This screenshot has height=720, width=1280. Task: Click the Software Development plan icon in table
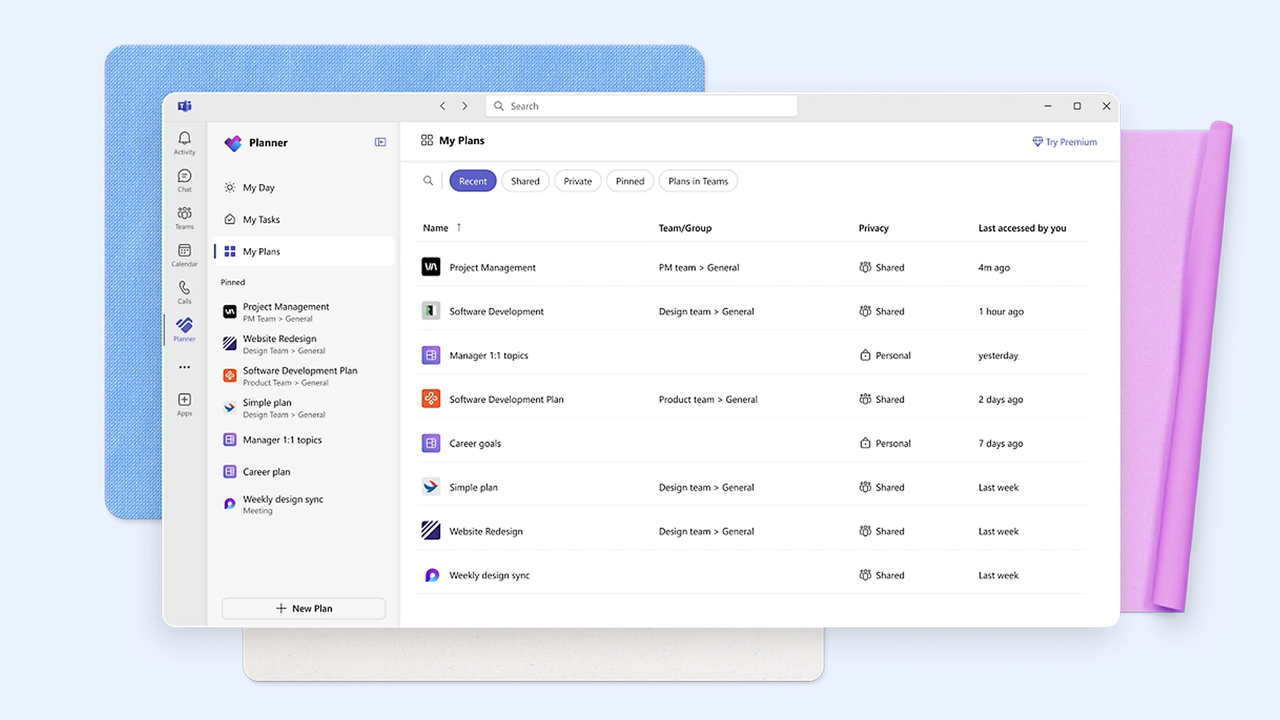click(431, 311)
